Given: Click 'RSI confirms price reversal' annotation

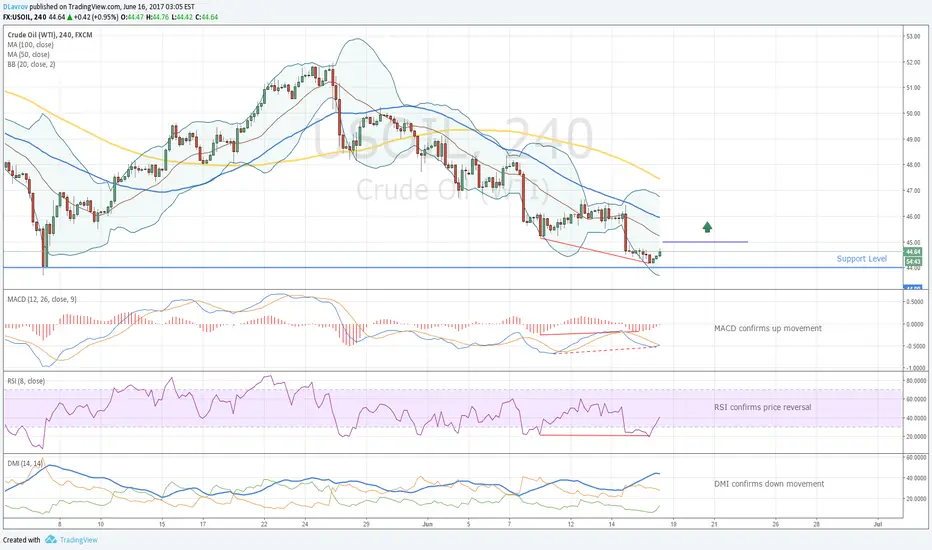Looking at the screenshot, I should click(x=763, y=407).
